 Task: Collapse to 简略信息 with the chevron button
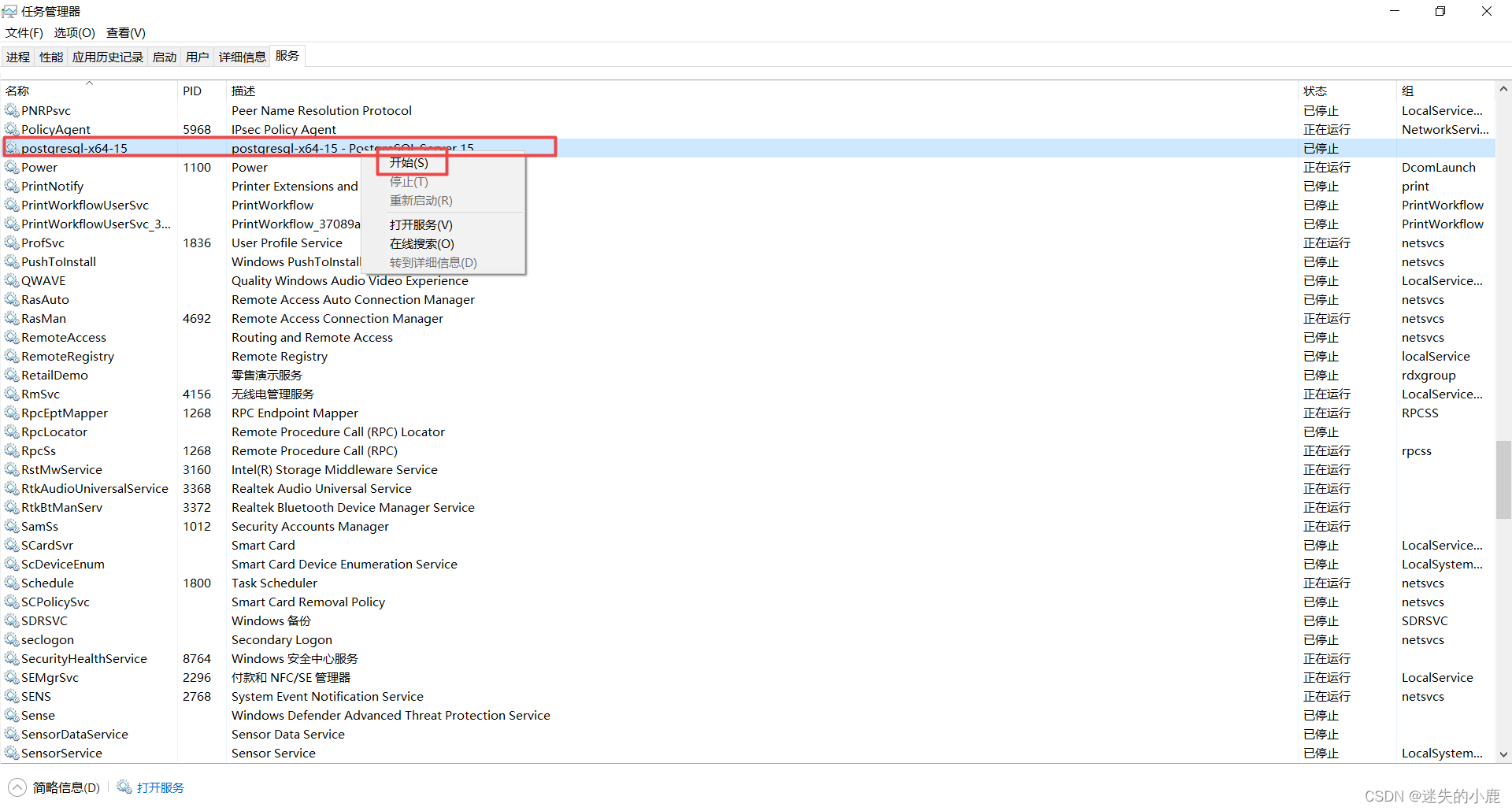point(17,787)
